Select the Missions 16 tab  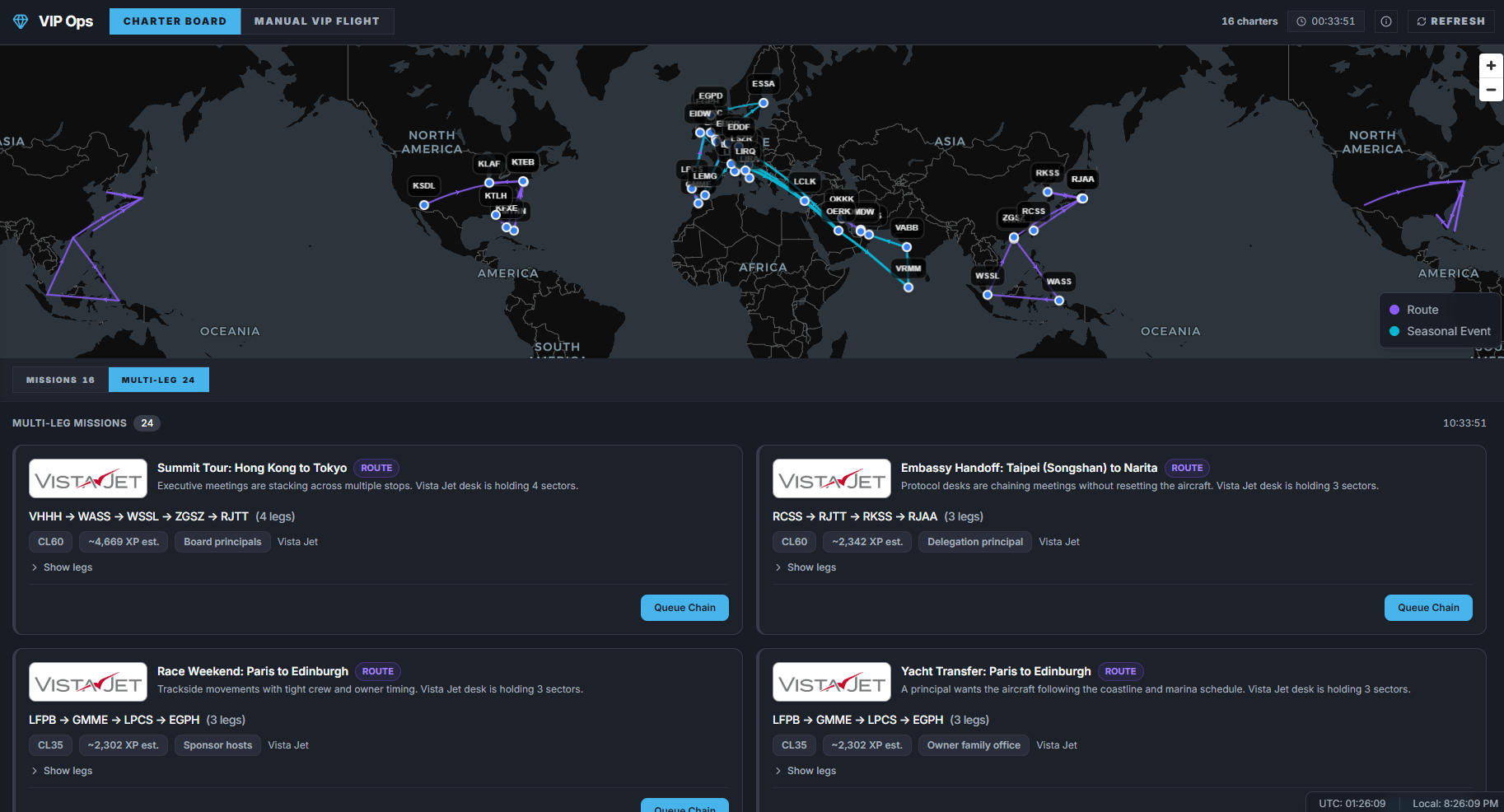[60, 380]
